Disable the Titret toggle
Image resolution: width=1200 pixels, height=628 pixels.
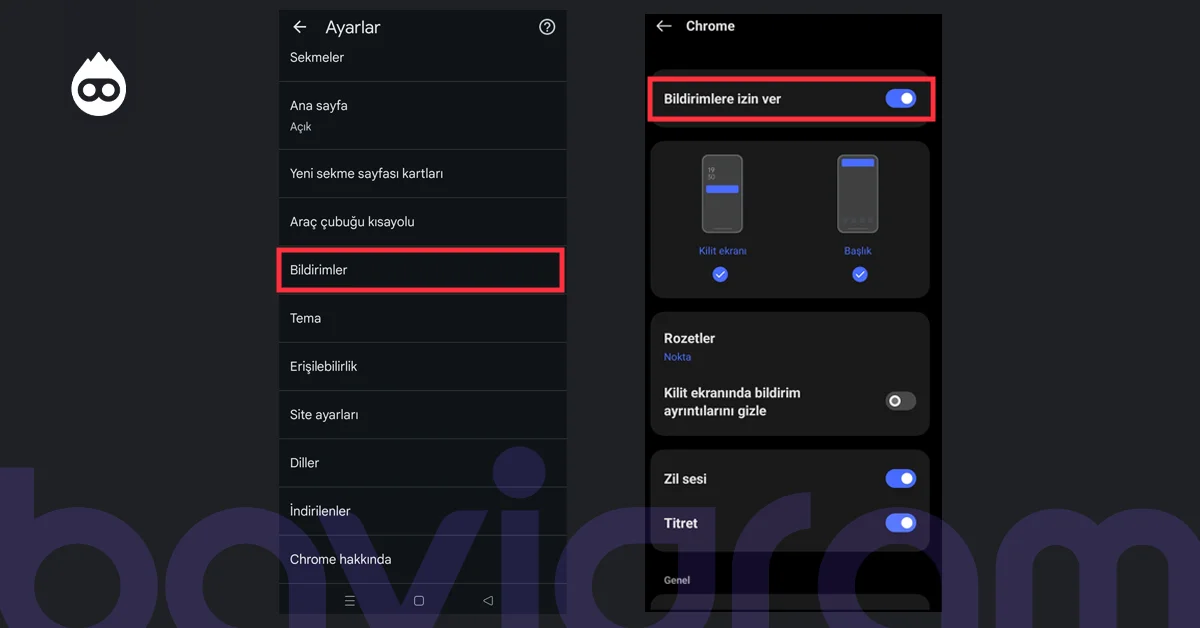click(901, 523)
